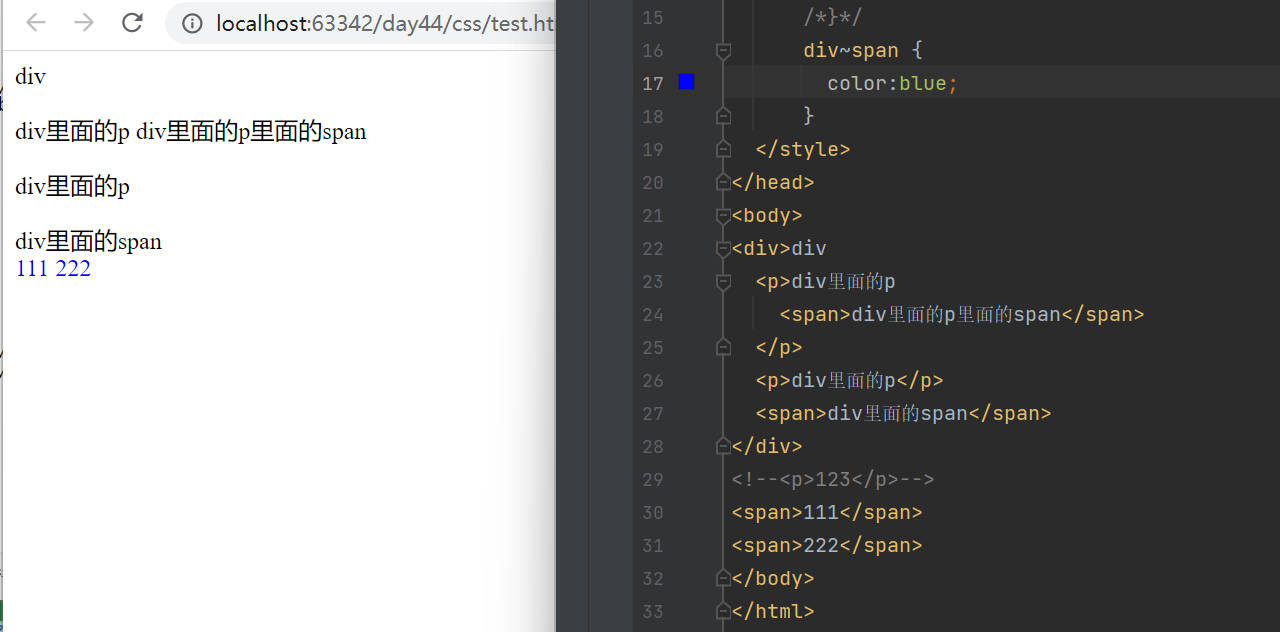Image resolution: width=1280 pixels, height=632 pixels.
Task: Click fold marker beside </body> line 32
Action: pos(723,578)
